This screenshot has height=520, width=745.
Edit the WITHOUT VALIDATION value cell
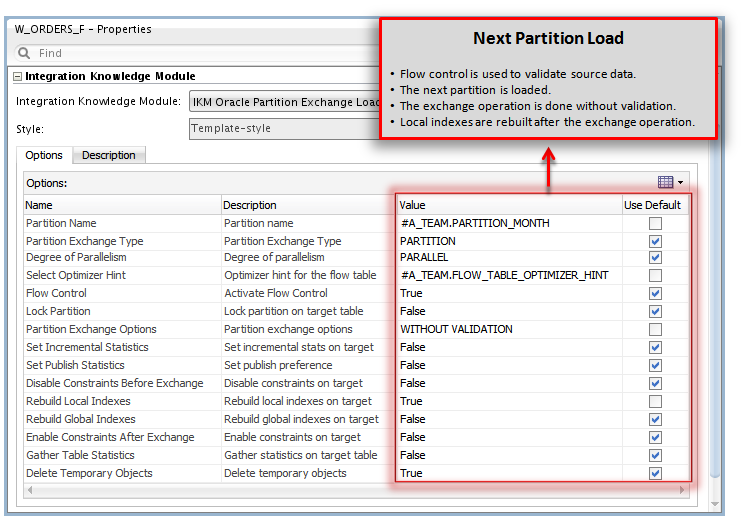point(457,329)
